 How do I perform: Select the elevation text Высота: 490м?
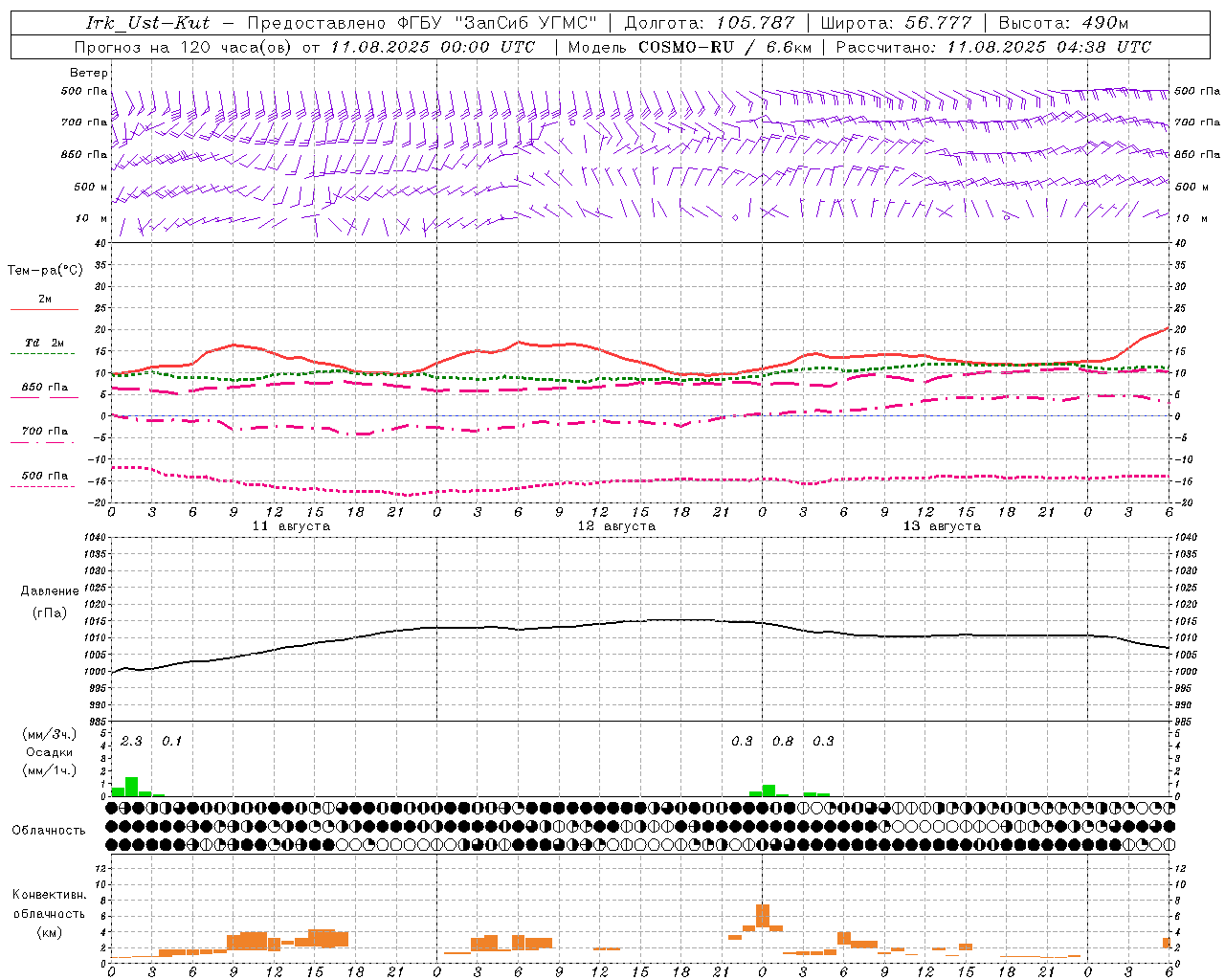tap(1063, 23)
